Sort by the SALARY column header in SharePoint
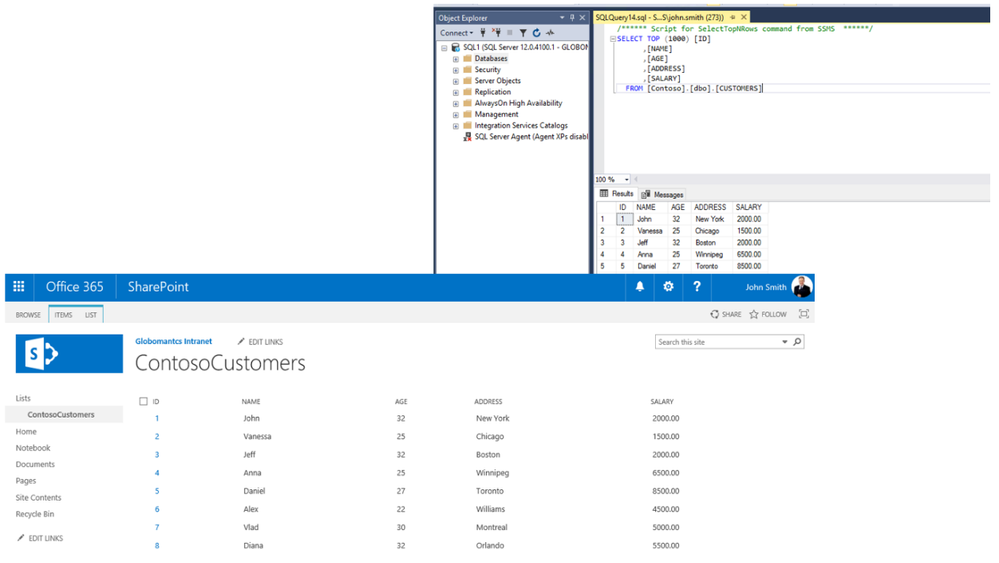Image resolution: width=999 pixels, height=563 pixels. click(x=662, y=401)
